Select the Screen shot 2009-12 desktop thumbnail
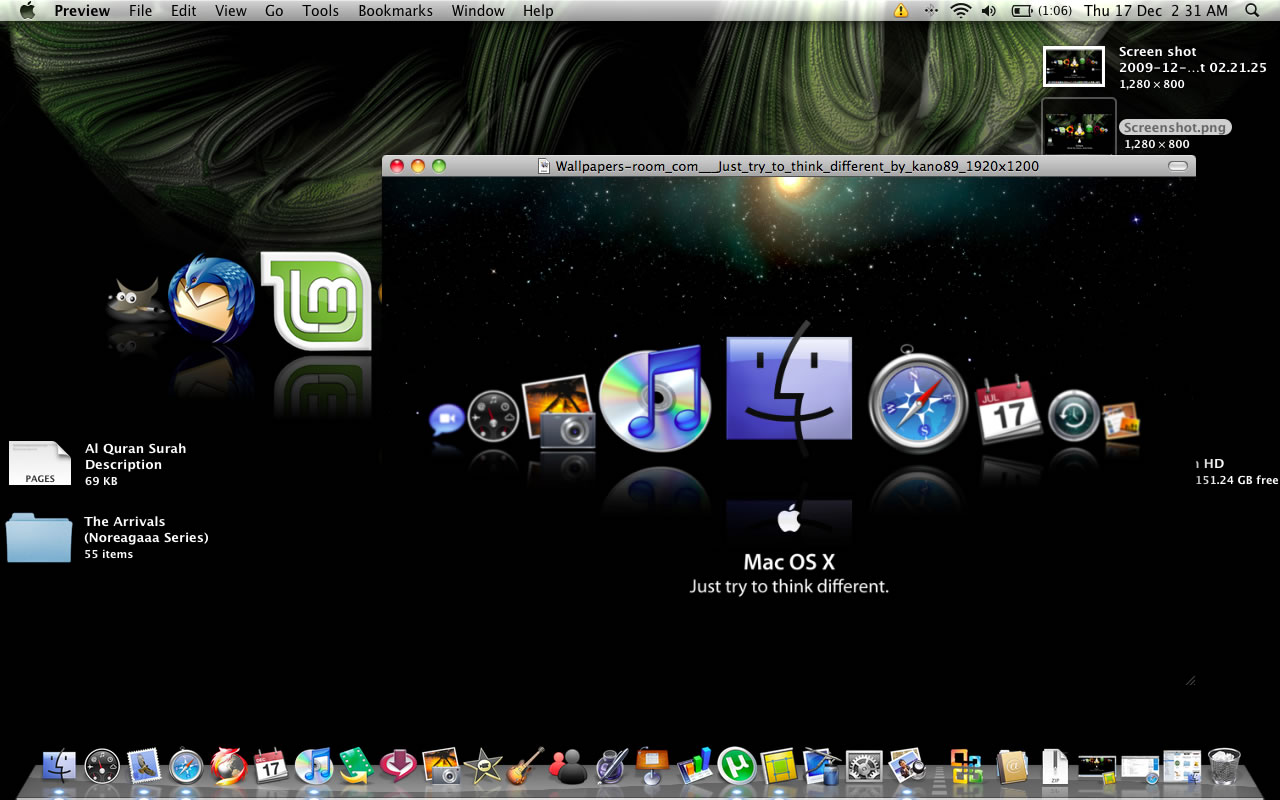This screenshot has height=800, width=1280. (1074, 66)
